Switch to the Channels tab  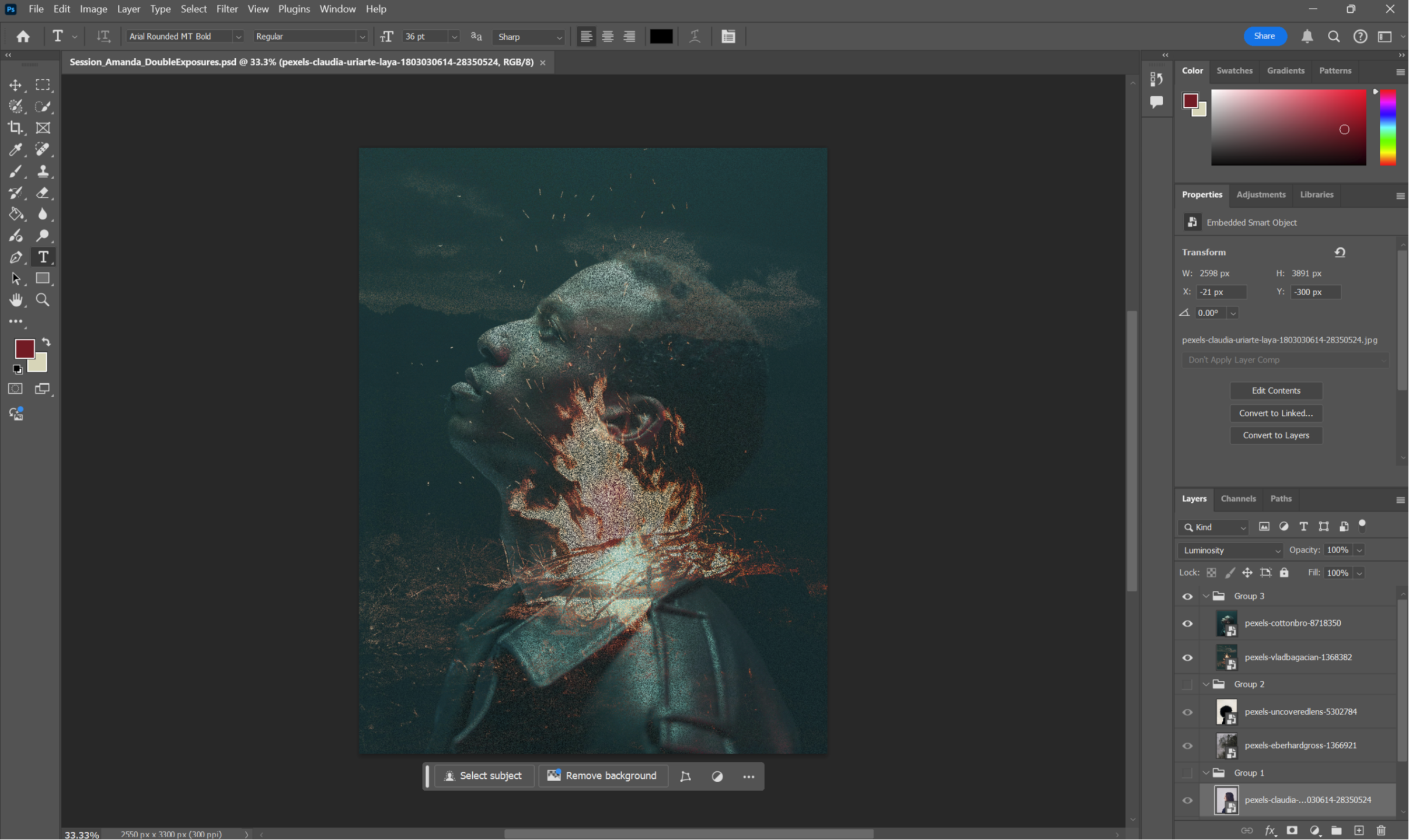point(1237,499)
